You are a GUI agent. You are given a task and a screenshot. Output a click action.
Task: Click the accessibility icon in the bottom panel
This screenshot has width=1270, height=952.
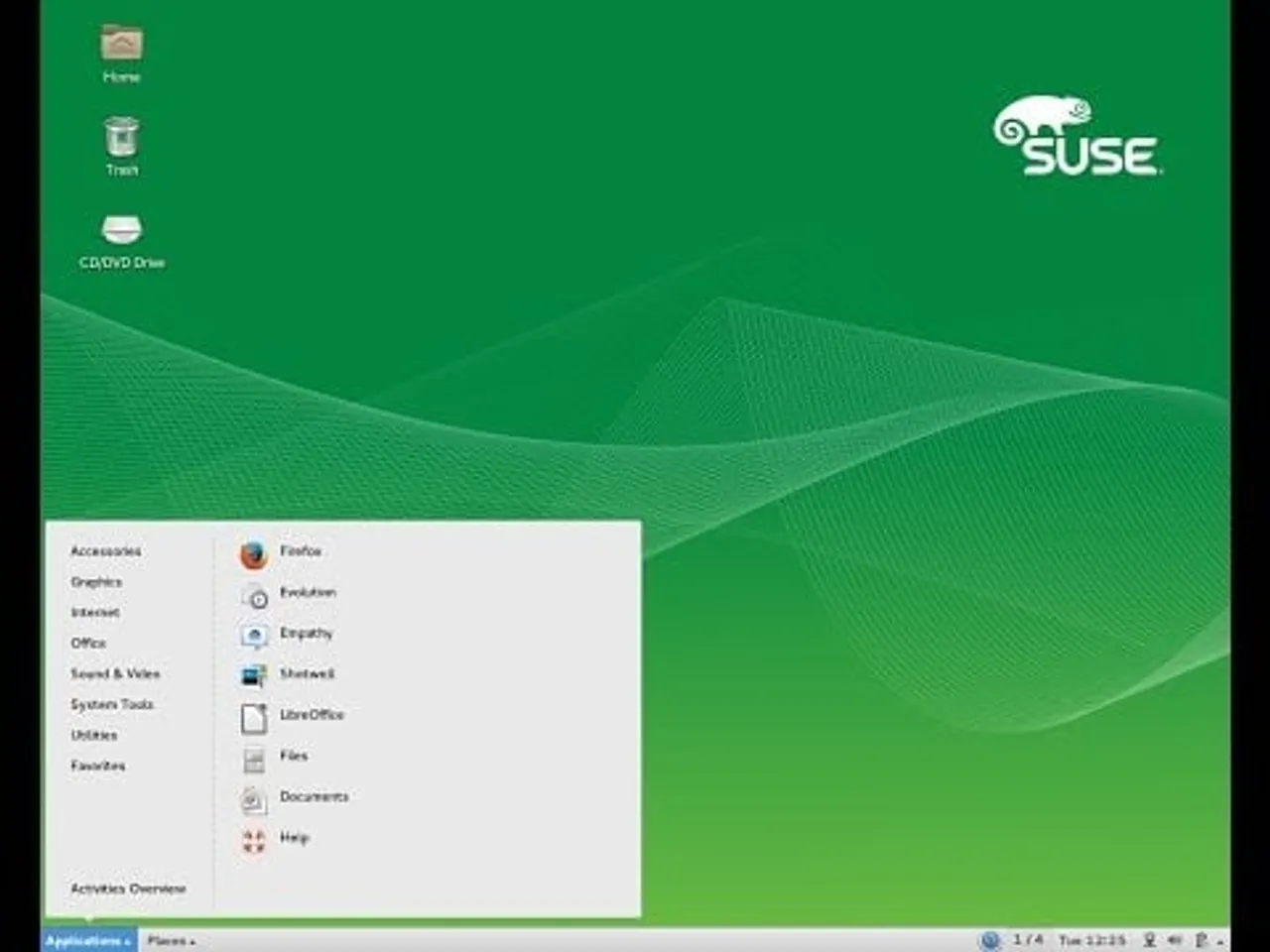pyautogui.click(x=989, y=940)
